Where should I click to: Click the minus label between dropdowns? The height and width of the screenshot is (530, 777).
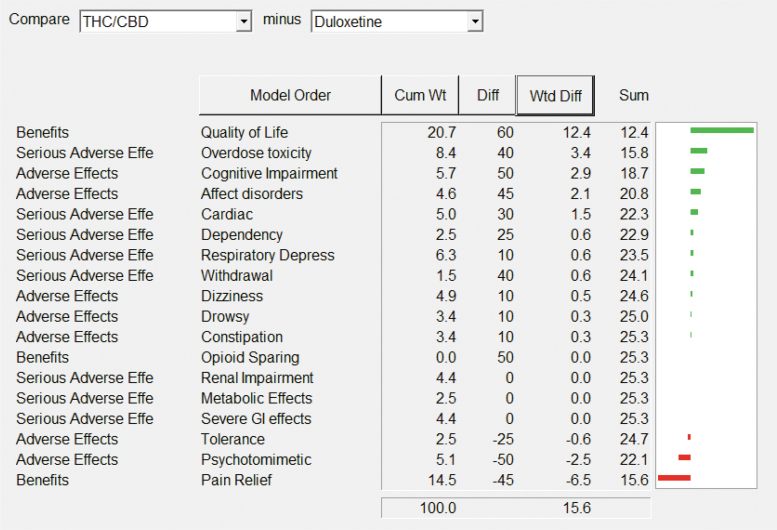coord(281,19)
